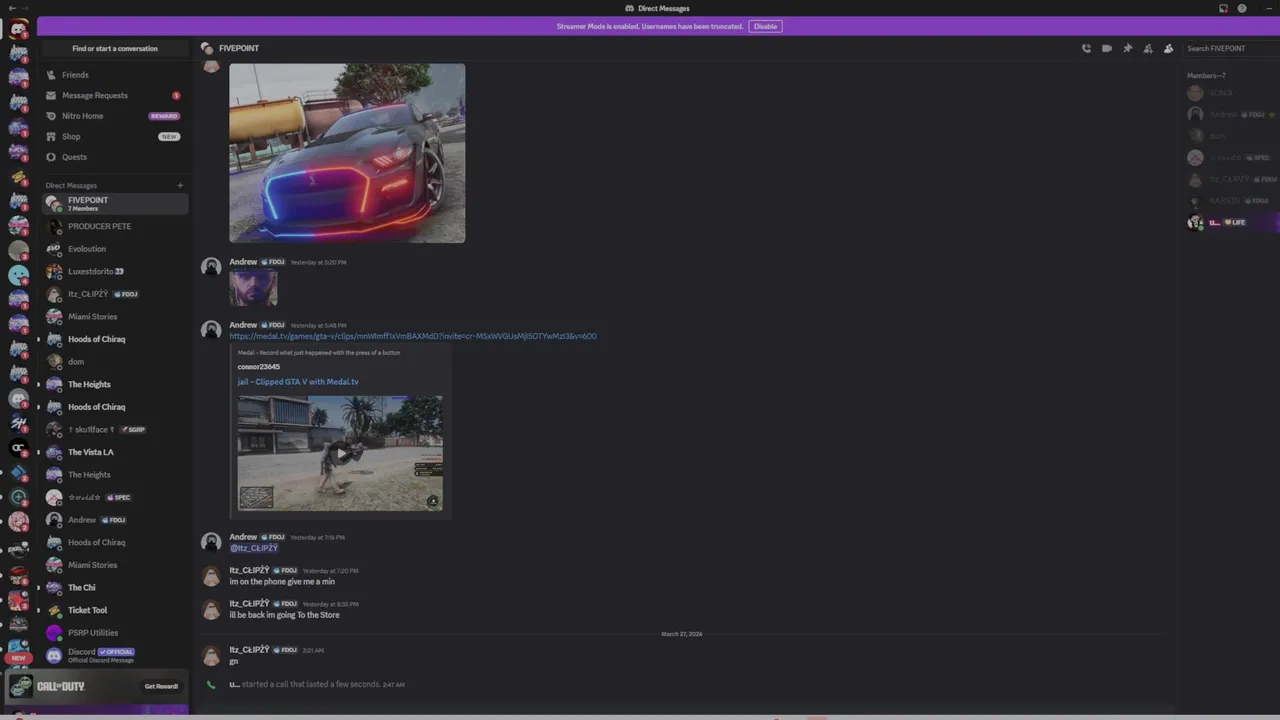Click the call started phone icon

(x=211, y=685)
